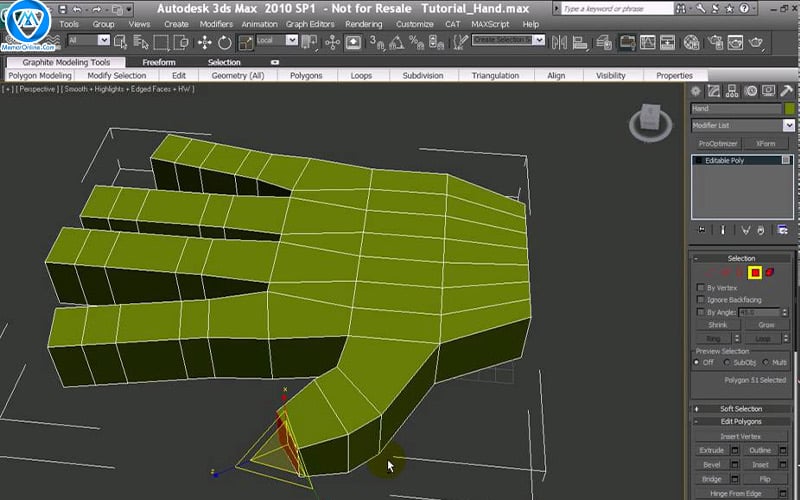Open the Motion command panel tab

pyautogui.click(x=749, y=91)
